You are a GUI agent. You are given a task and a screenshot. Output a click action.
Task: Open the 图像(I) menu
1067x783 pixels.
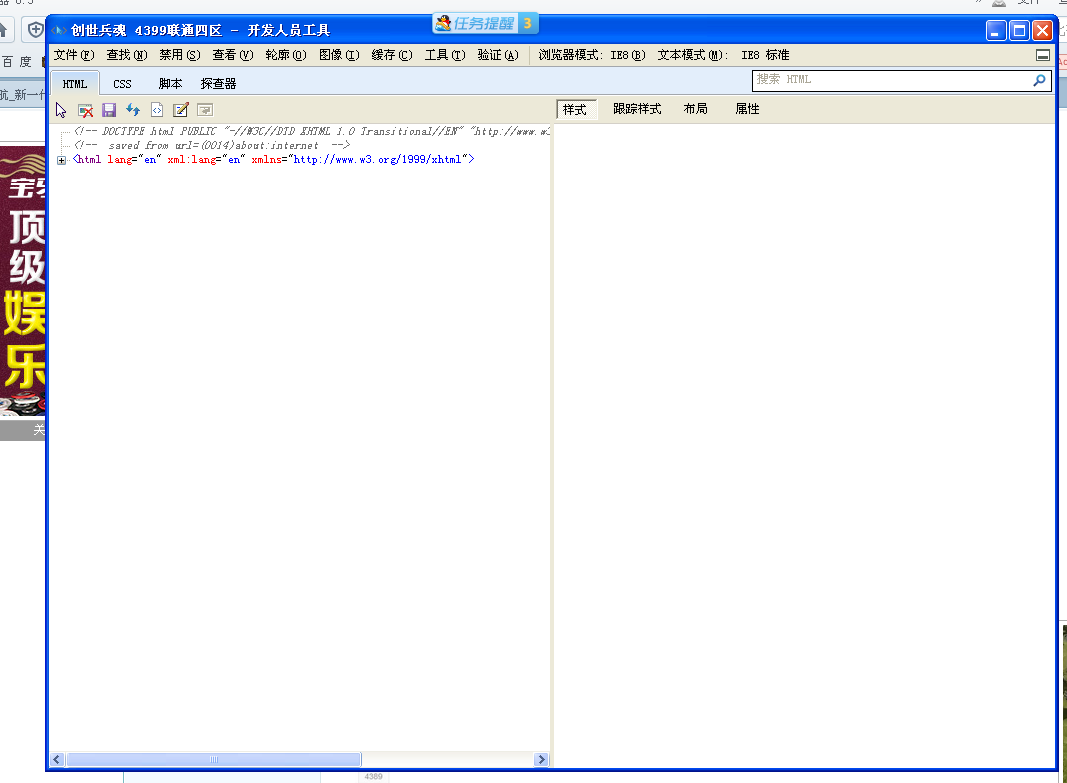(x=339, y=55)
